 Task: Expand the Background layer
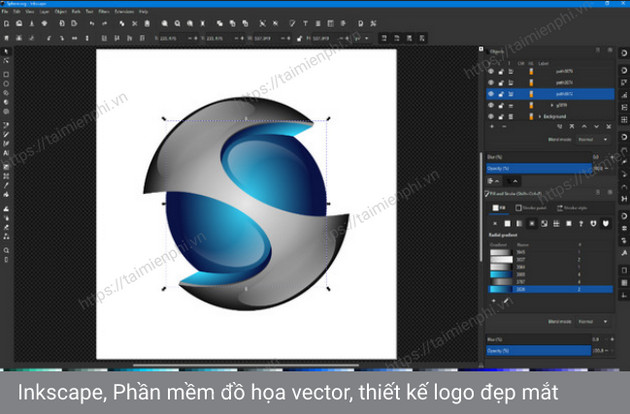pyautogui.click(x=540, y=117)
